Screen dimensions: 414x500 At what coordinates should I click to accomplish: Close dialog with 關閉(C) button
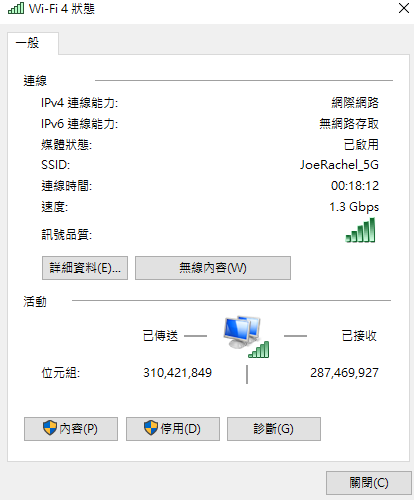369,483
